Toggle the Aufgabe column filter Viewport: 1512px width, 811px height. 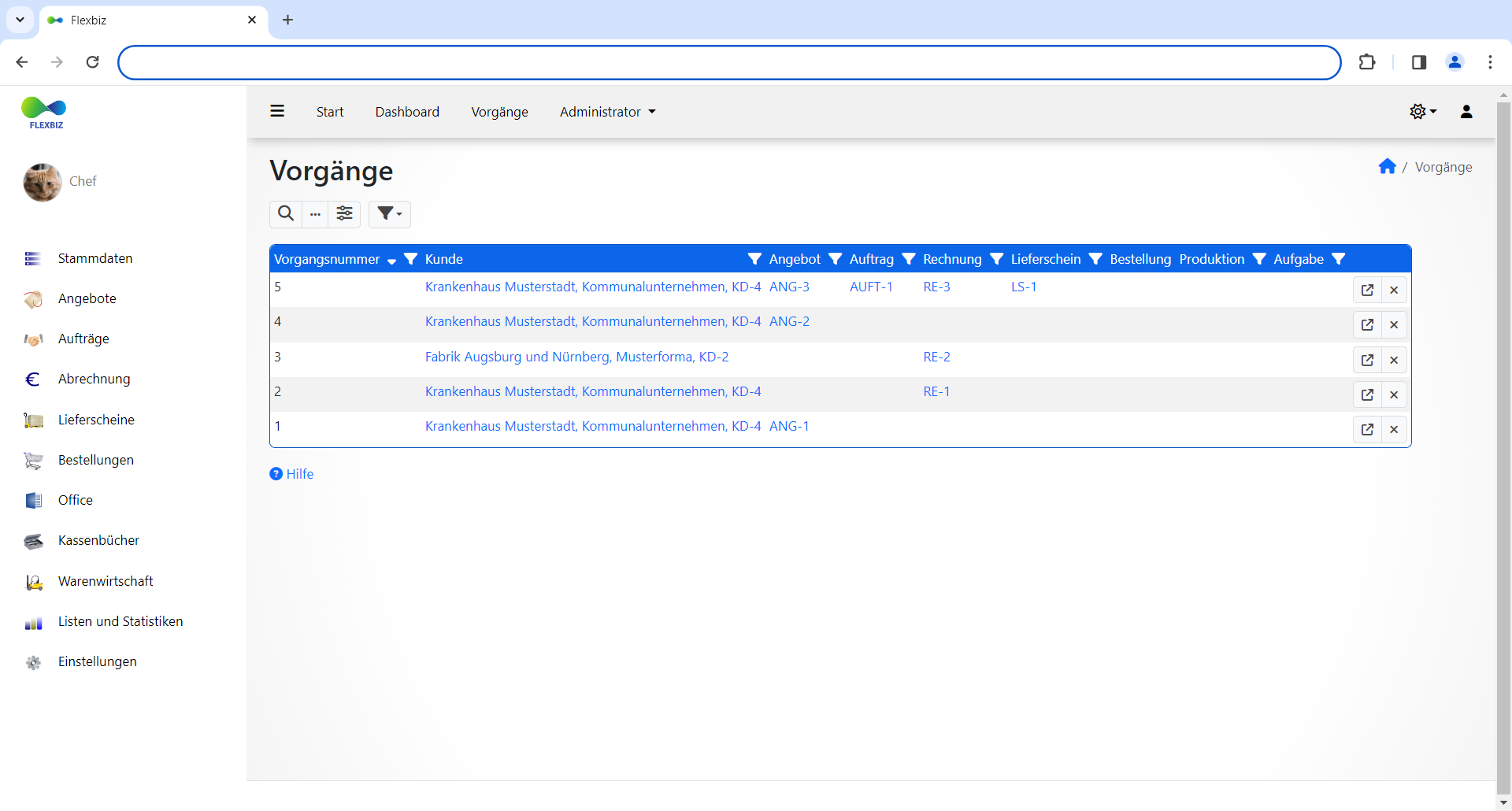click(x=1338, y=259)
